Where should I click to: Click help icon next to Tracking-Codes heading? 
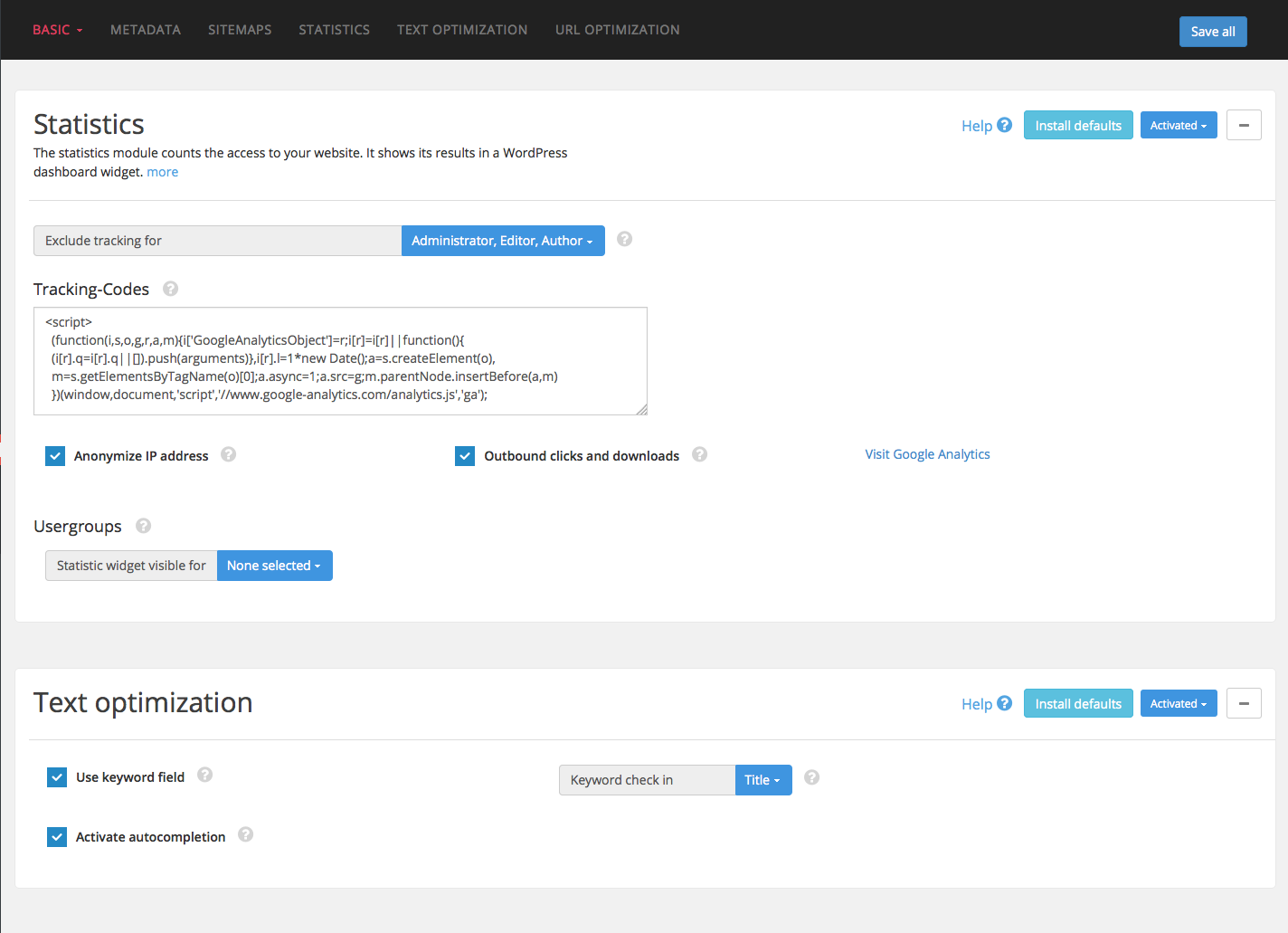pos(170,289)
